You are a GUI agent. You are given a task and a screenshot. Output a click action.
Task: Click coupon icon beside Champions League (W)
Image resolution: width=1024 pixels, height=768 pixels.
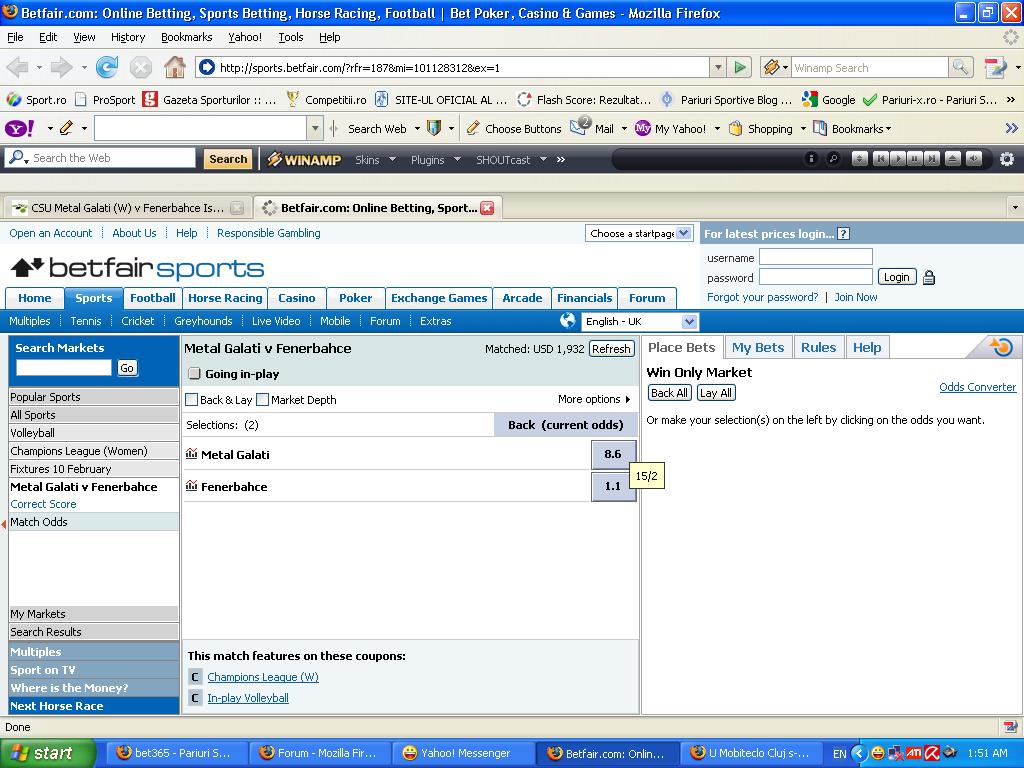(195, 677)
